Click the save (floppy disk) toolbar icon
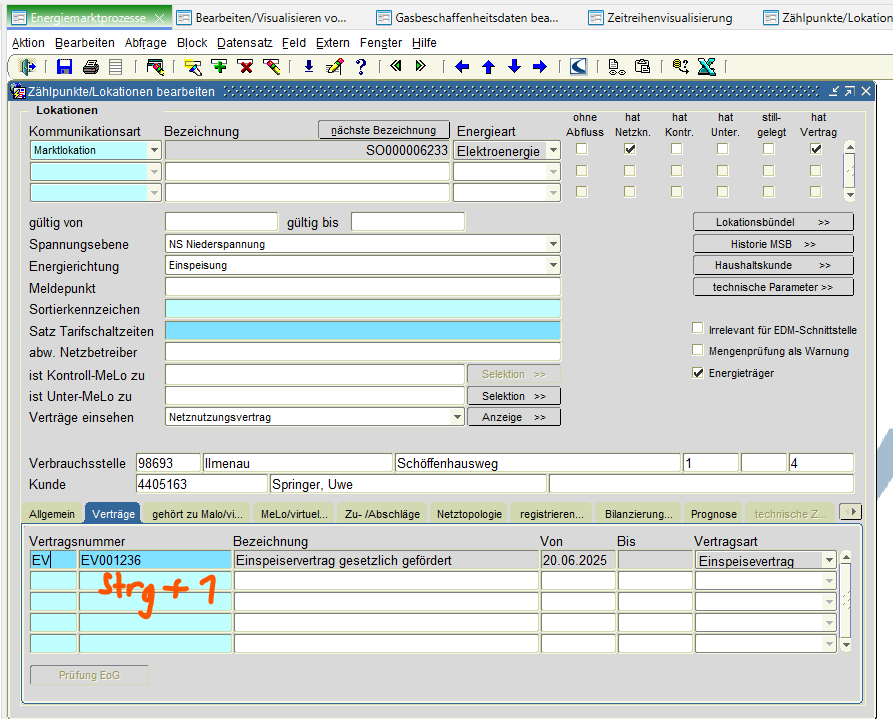The height and width of the screenshot is (719, 893). [65, 67]
